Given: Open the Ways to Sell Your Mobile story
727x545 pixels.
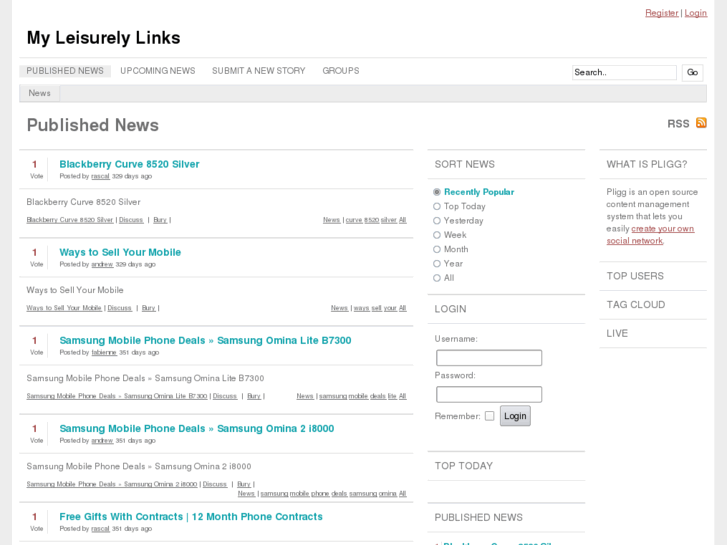Looking at the screenshot, I should (120, 252).
